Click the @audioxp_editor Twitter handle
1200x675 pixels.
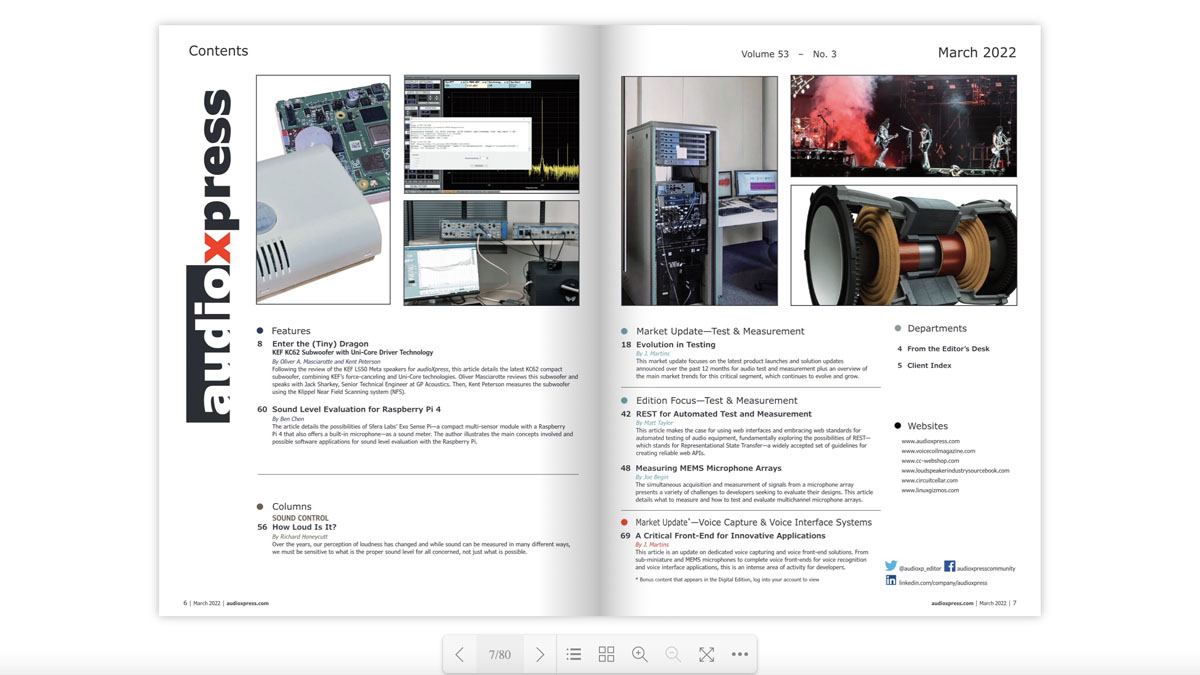click(920, 568)
